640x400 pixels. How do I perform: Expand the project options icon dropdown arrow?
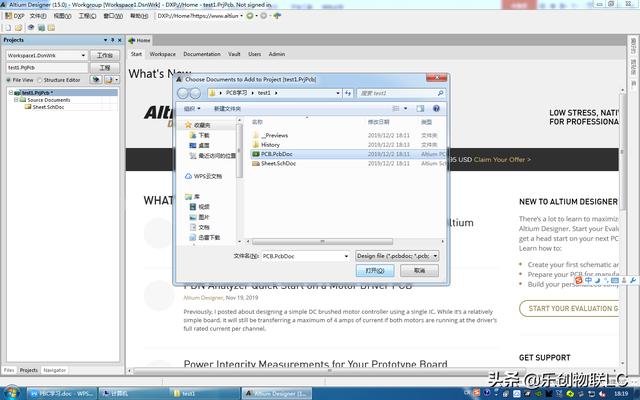coord(116,80)
